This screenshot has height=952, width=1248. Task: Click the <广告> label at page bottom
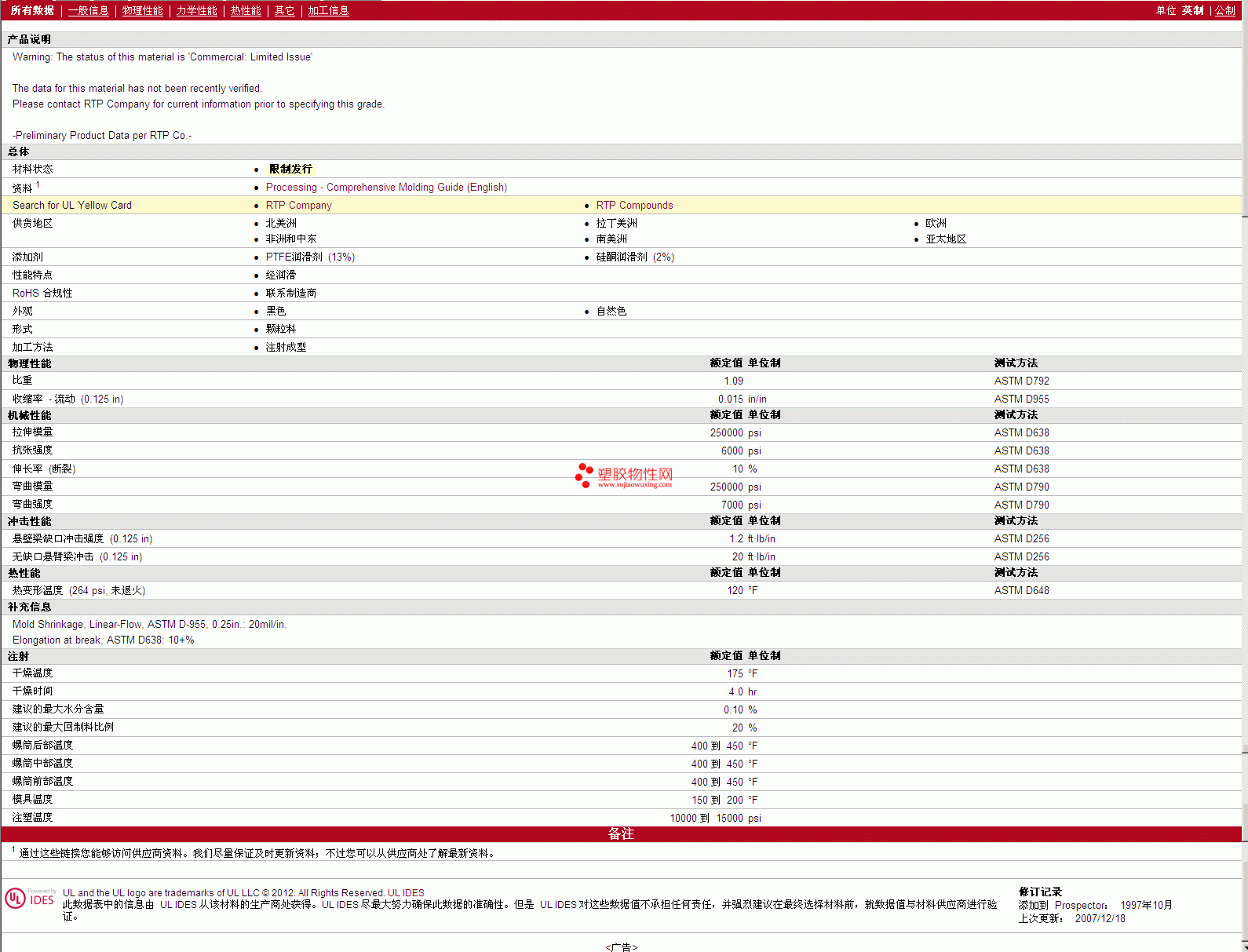[621, 947]
